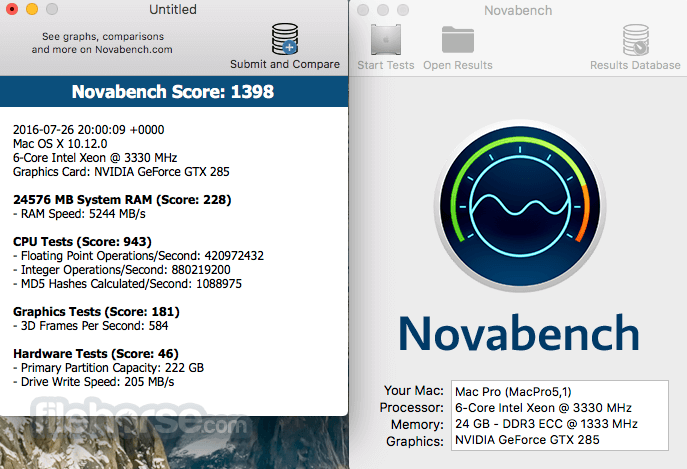Close the Untitled results window
This screenshot has width=687, height=469.
[x=12, y=9]
